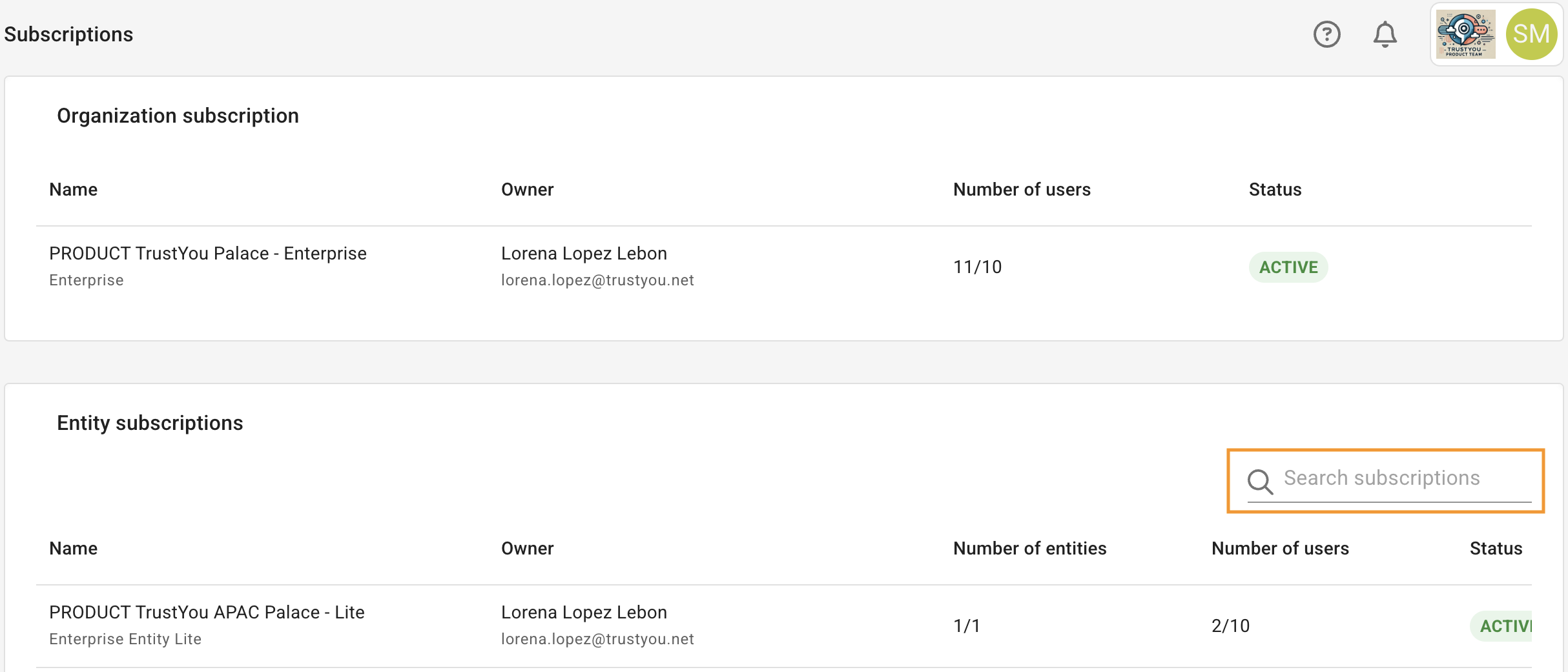Select the 11/10 users count cell
This screenshot has height=672, width=1568.
(x=977, y=267)
